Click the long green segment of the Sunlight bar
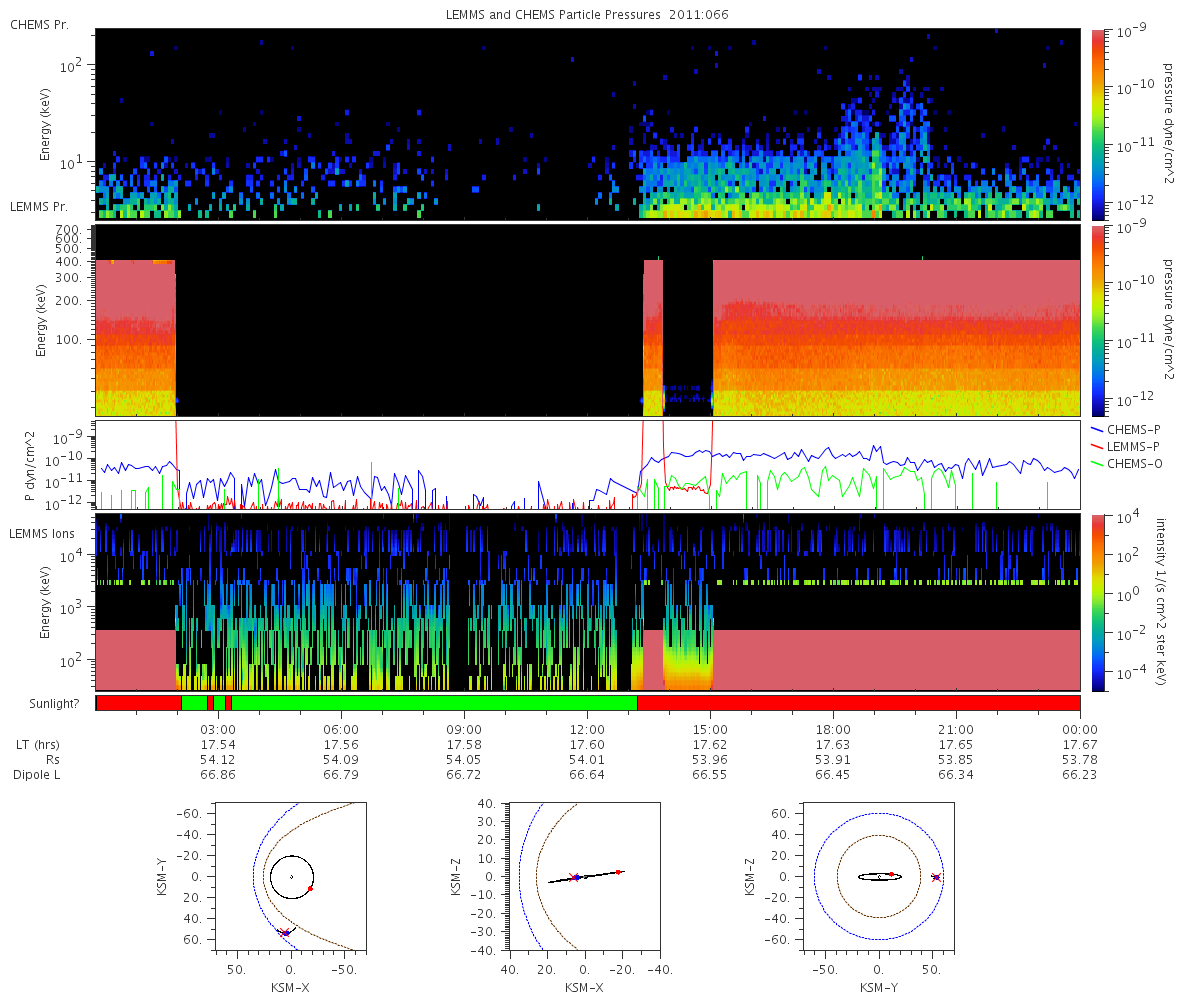The height and width of the screenshot is (1000, 1200). click(x=434, y=703)
